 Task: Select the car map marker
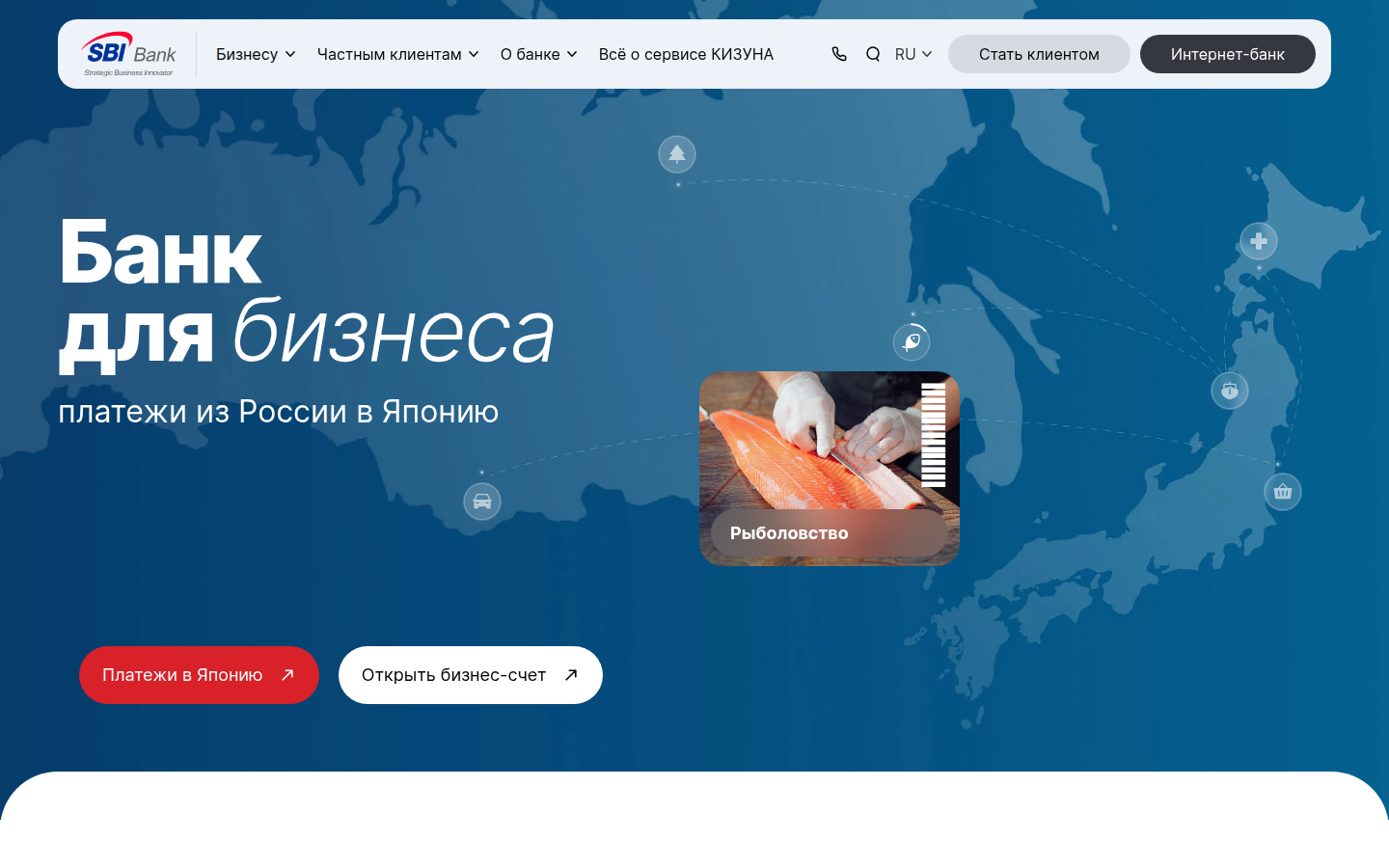click(482, 502)
